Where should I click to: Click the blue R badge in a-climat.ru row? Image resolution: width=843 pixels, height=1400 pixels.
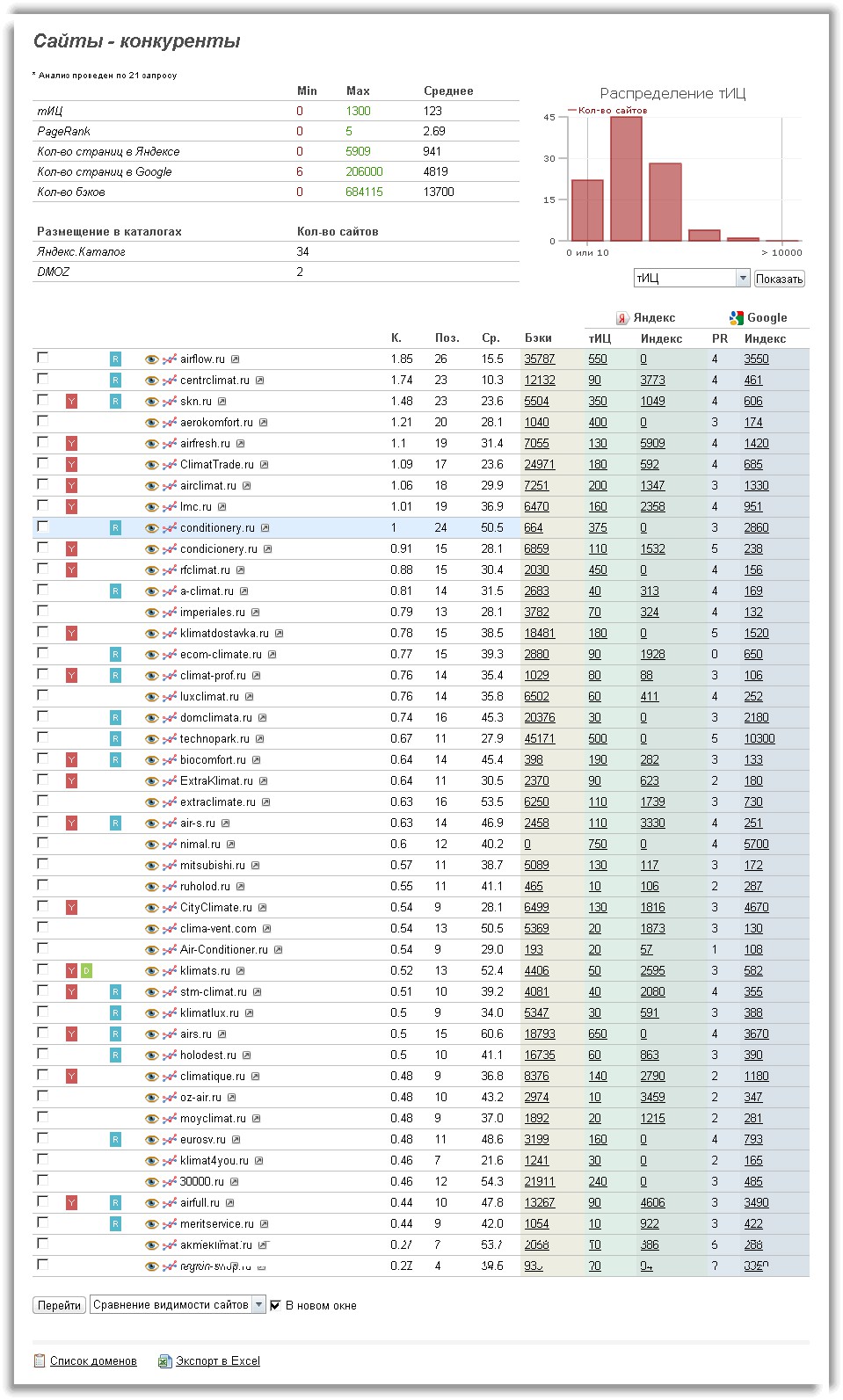115,591
